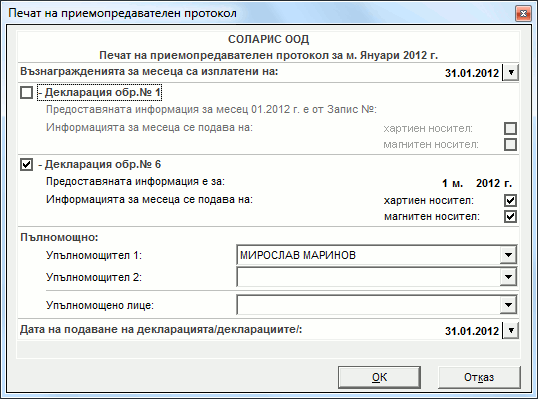Click the Отказ button

479,377
